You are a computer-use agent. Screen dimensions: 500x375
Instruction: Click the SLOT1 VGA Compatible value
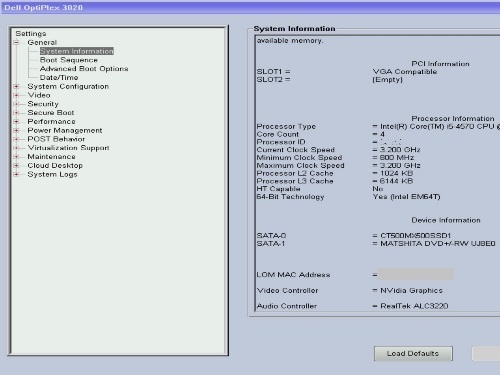tap(405, 72)
